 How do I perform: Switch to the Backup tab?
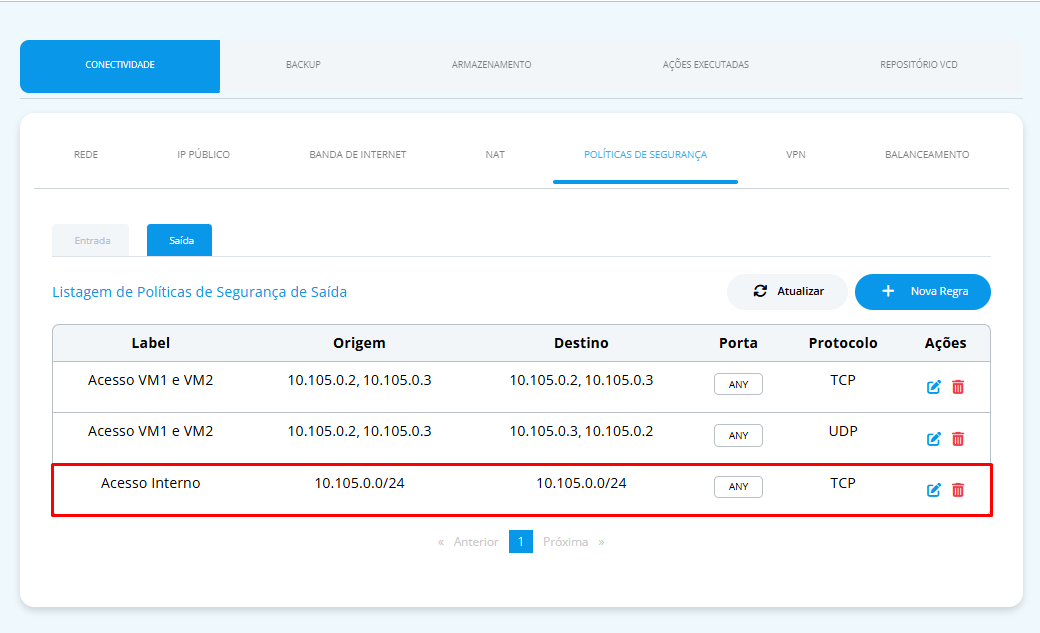pos(303,65)
